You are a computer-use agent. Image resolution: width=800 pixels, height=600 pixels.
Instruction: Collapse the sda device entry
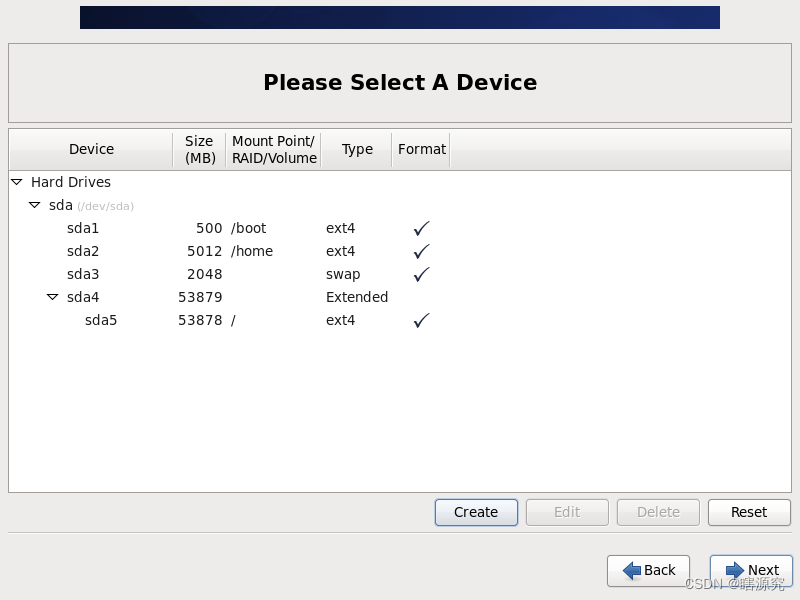click(x=35, y=205)
